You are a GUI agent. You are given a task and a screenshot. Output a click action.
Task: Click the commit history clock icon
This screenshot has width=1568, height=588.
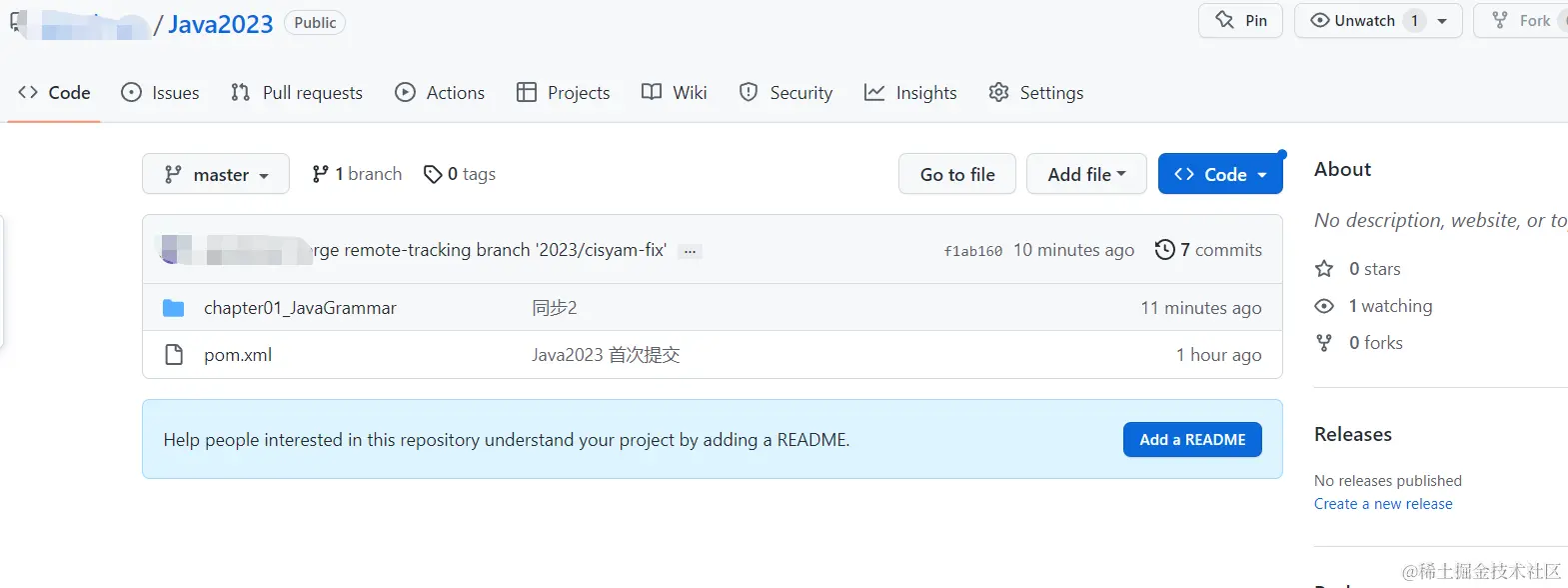(x=1164, y=250)
